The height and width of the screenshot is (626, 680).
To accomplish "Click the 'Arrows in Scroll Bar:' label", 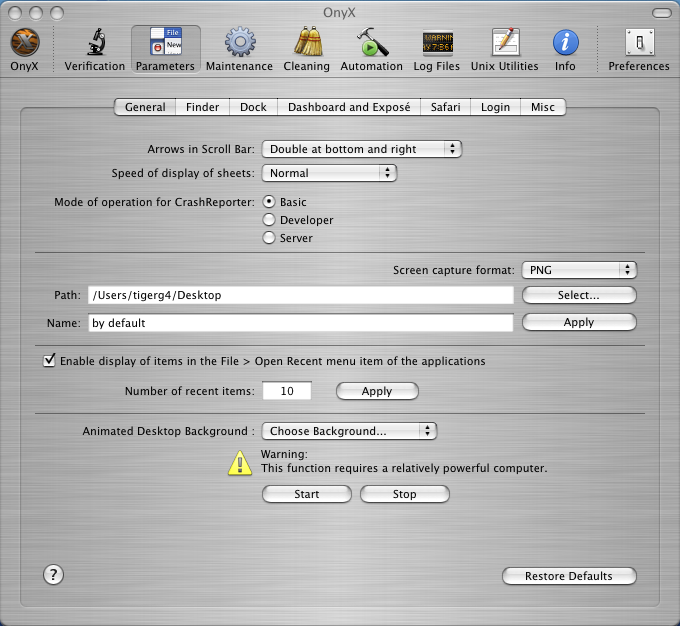I will click(201, 149).
